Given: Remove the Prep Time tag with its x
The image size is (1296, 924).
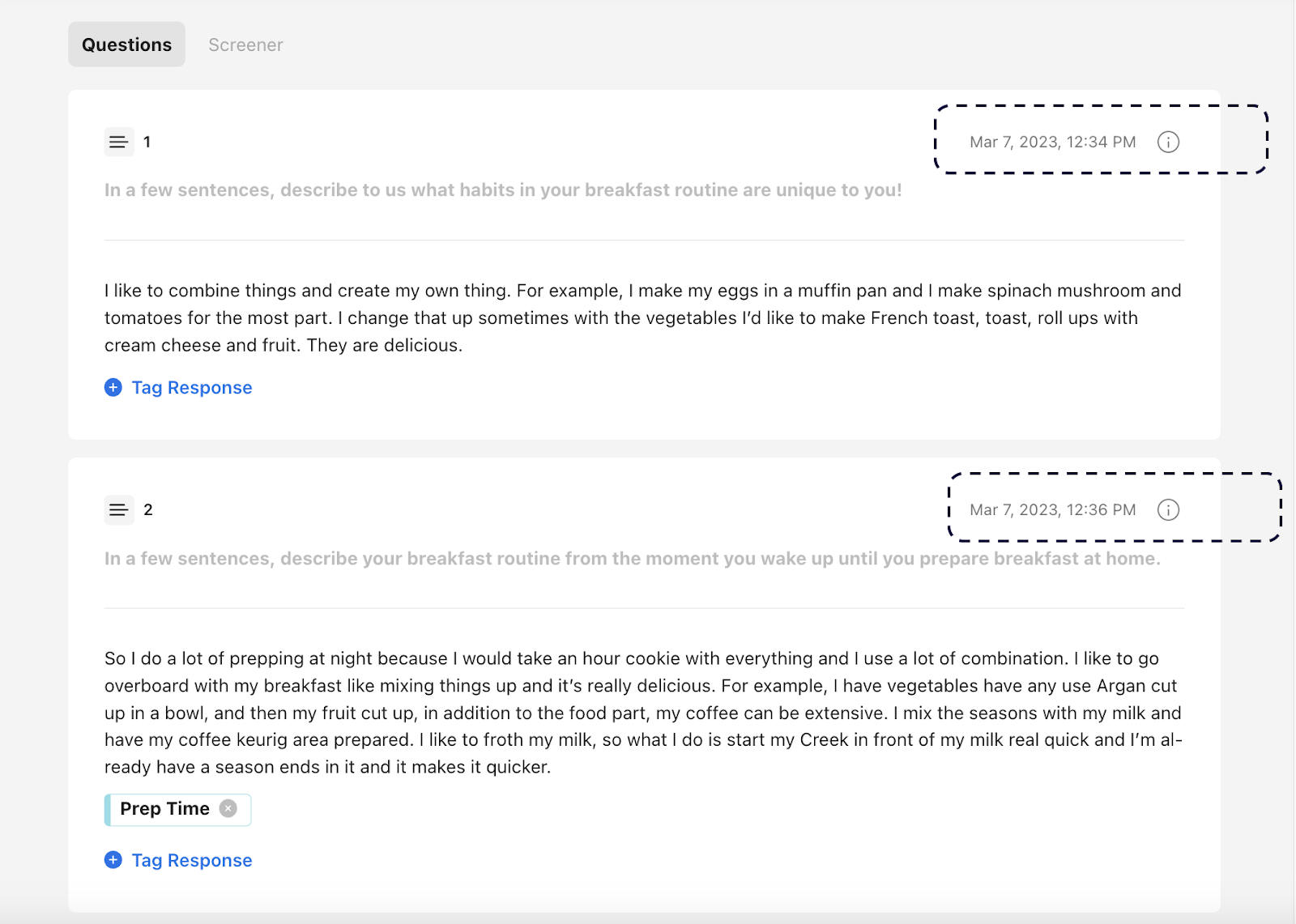Looking at the screenshot, I should pyautogui.click(x=228, y=808).
